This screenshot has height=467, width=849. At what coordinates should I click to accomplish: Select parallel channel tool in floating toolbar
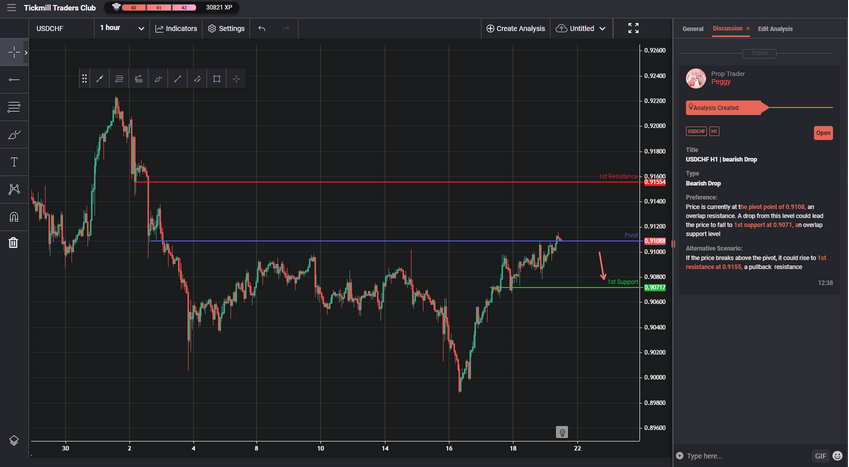(x=197, y=79)
